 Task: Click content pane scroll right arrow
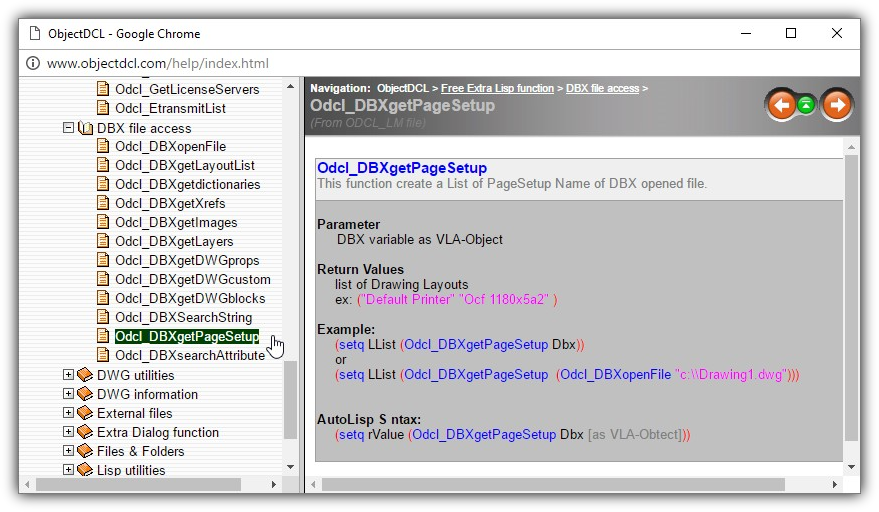835,485
